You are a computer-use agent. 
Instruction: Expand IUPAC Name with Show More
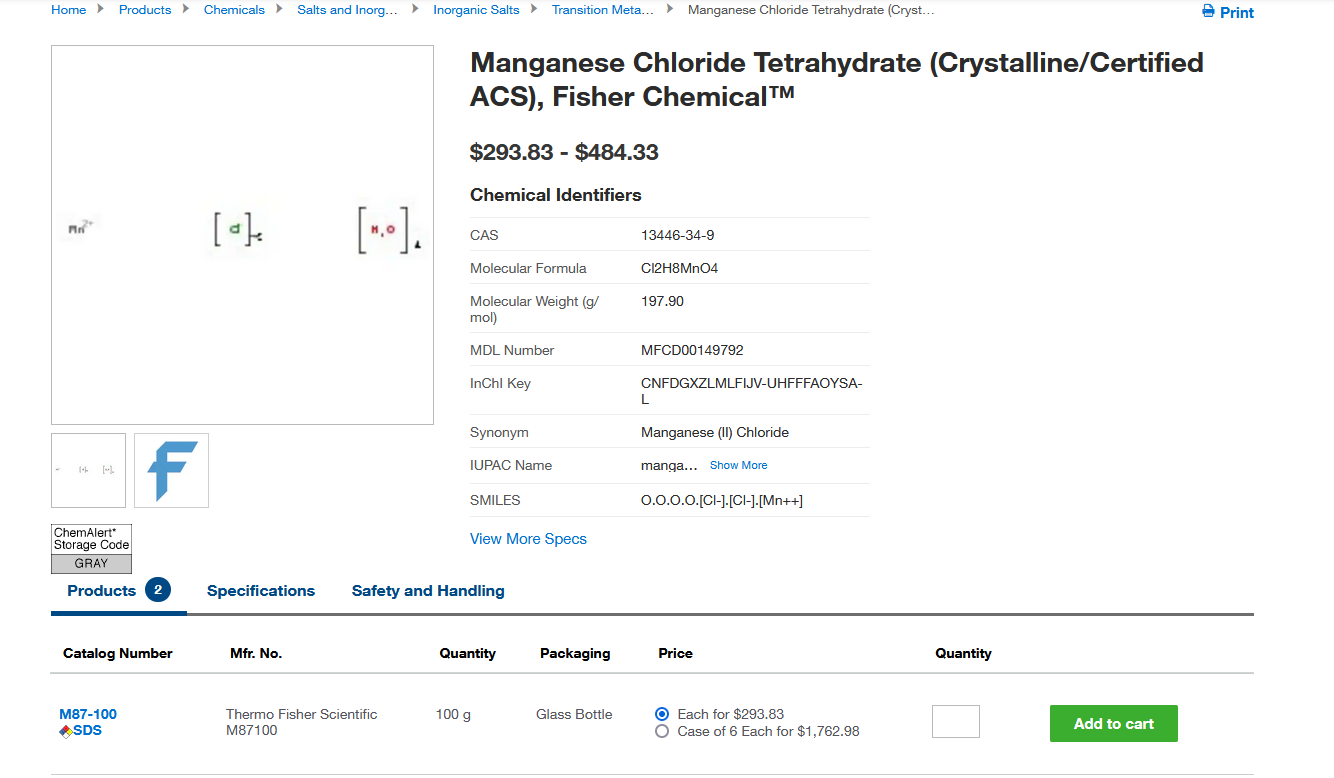(x=738, y=465)
